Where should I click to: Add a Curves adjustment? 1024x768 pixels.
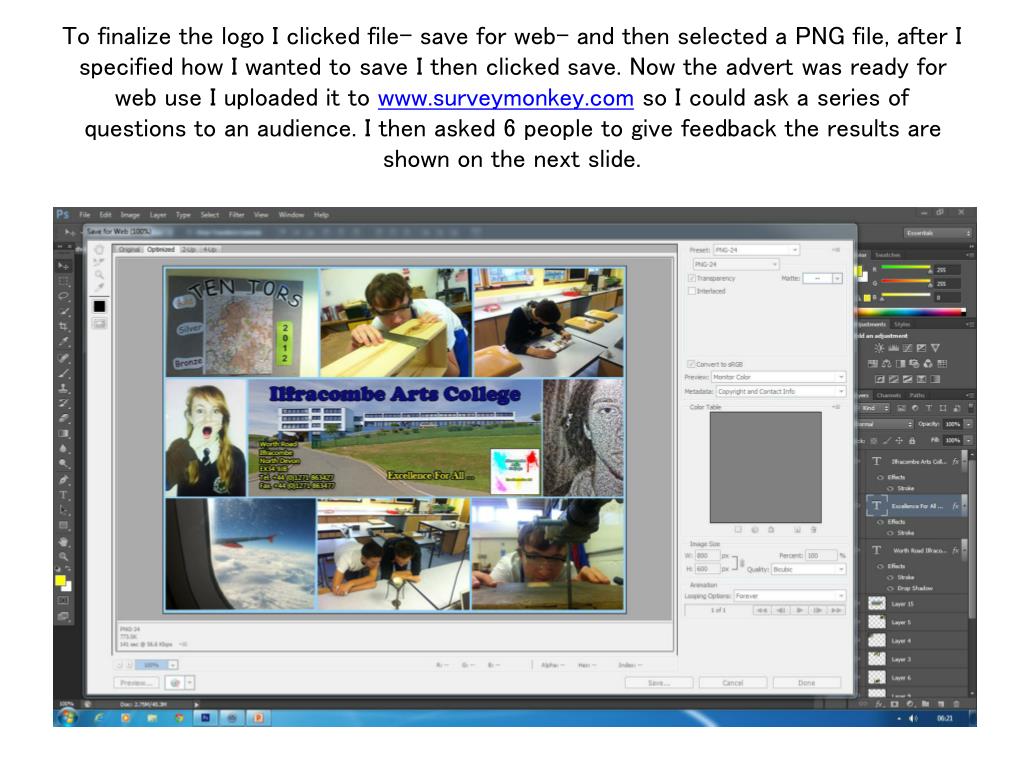[x=907, y=348]
